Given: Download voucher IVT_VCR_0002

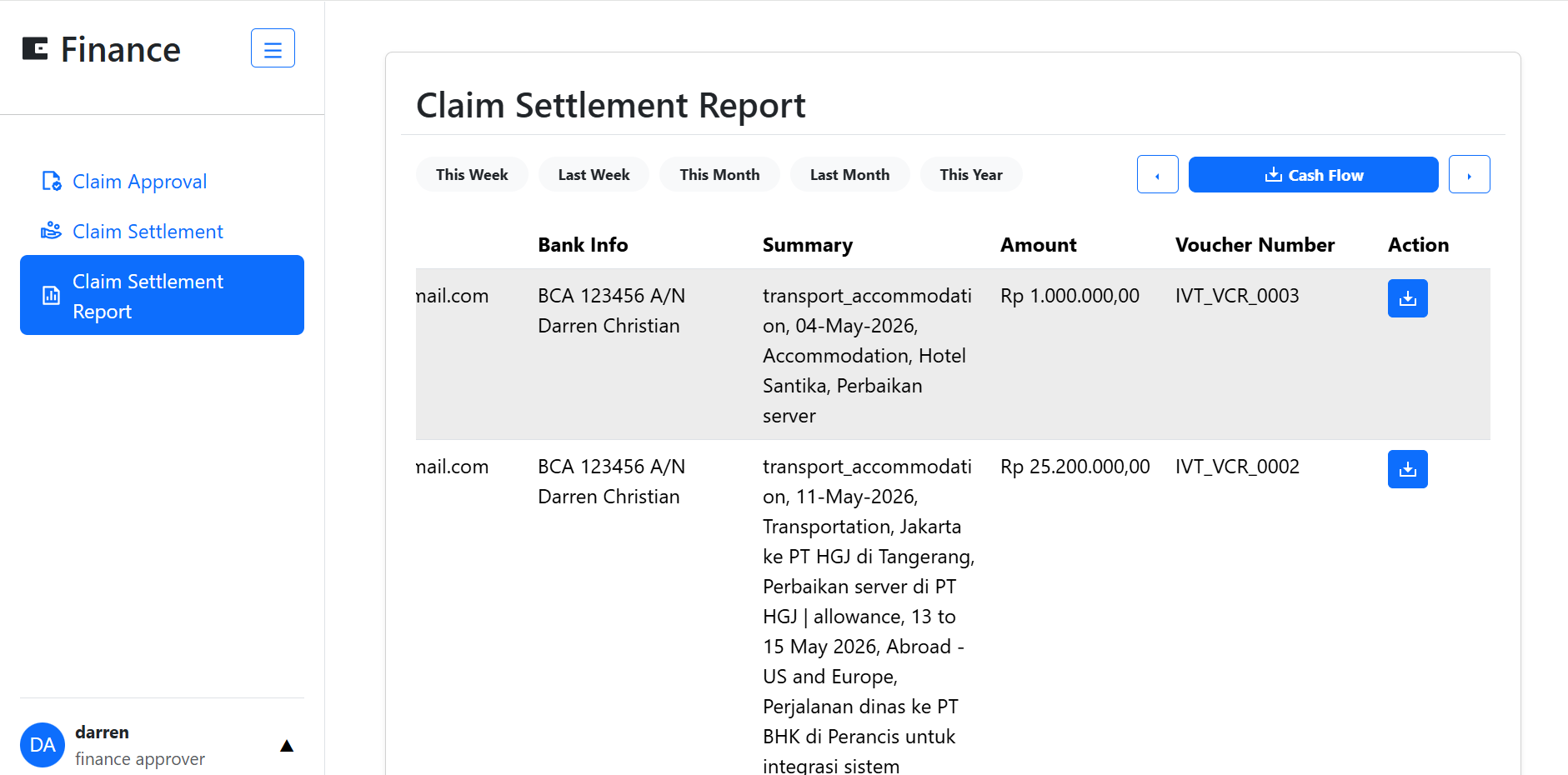Looking at the screenshot, I should [1407, 469].
